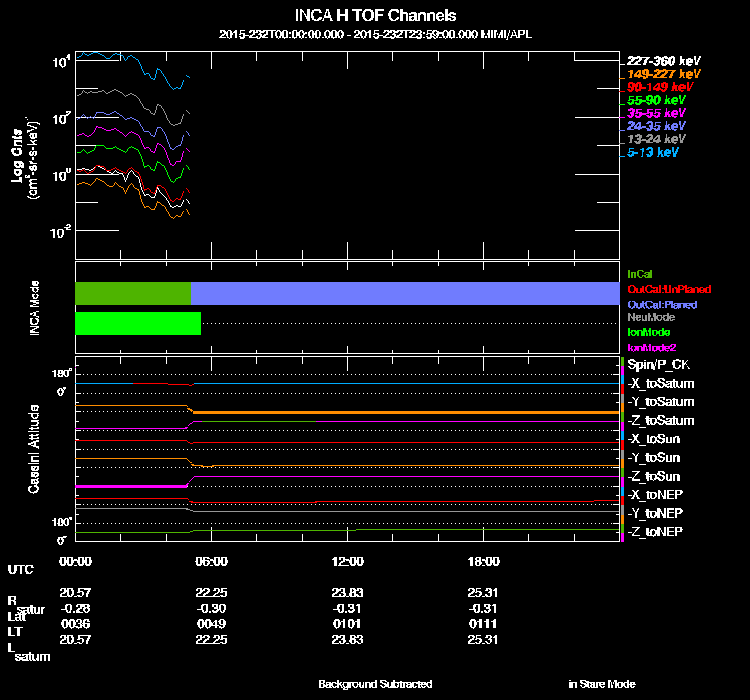
Task: Select the IonMode legend label
Action: (649, 332)
